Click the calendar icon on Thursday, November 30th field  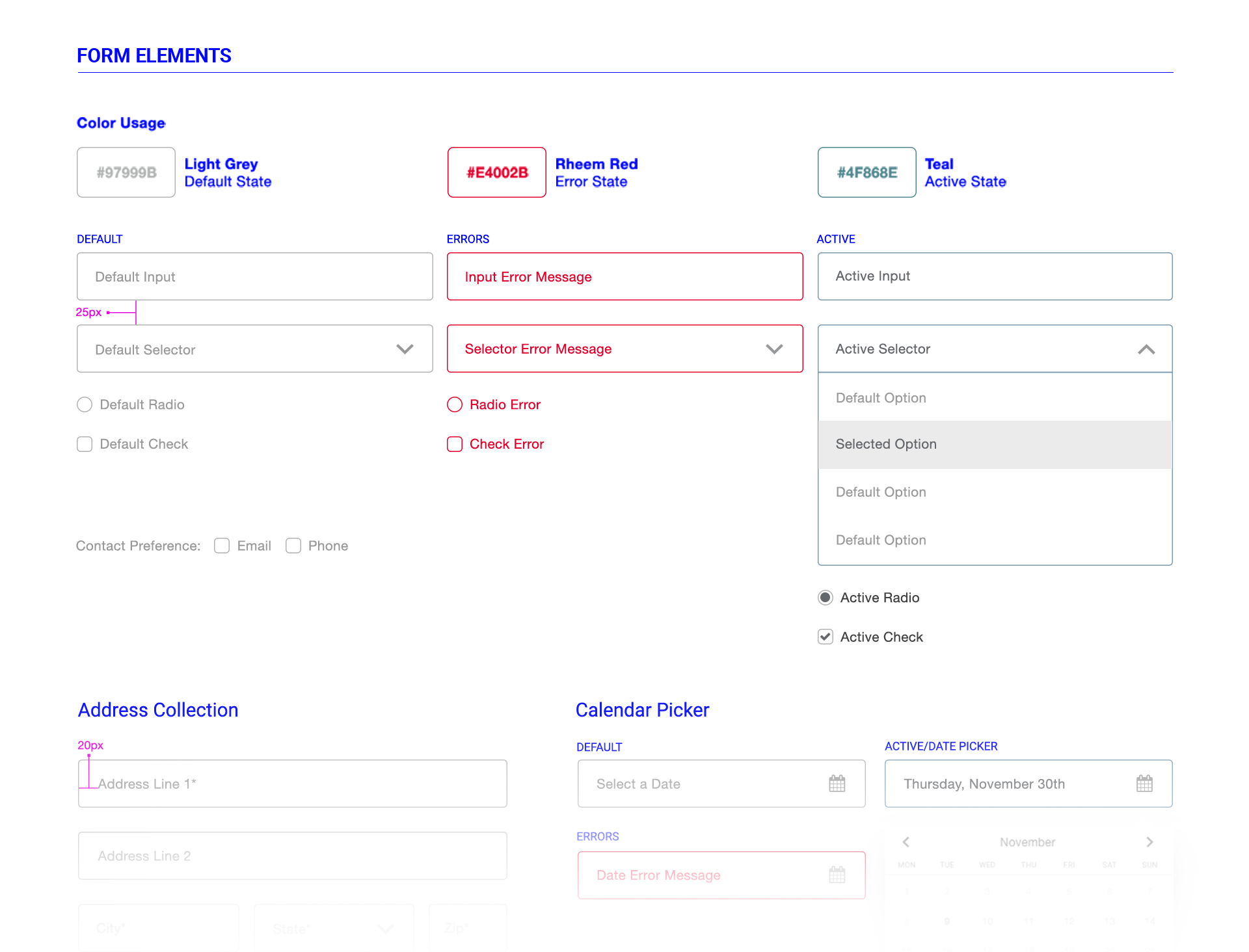[1144, 784]
